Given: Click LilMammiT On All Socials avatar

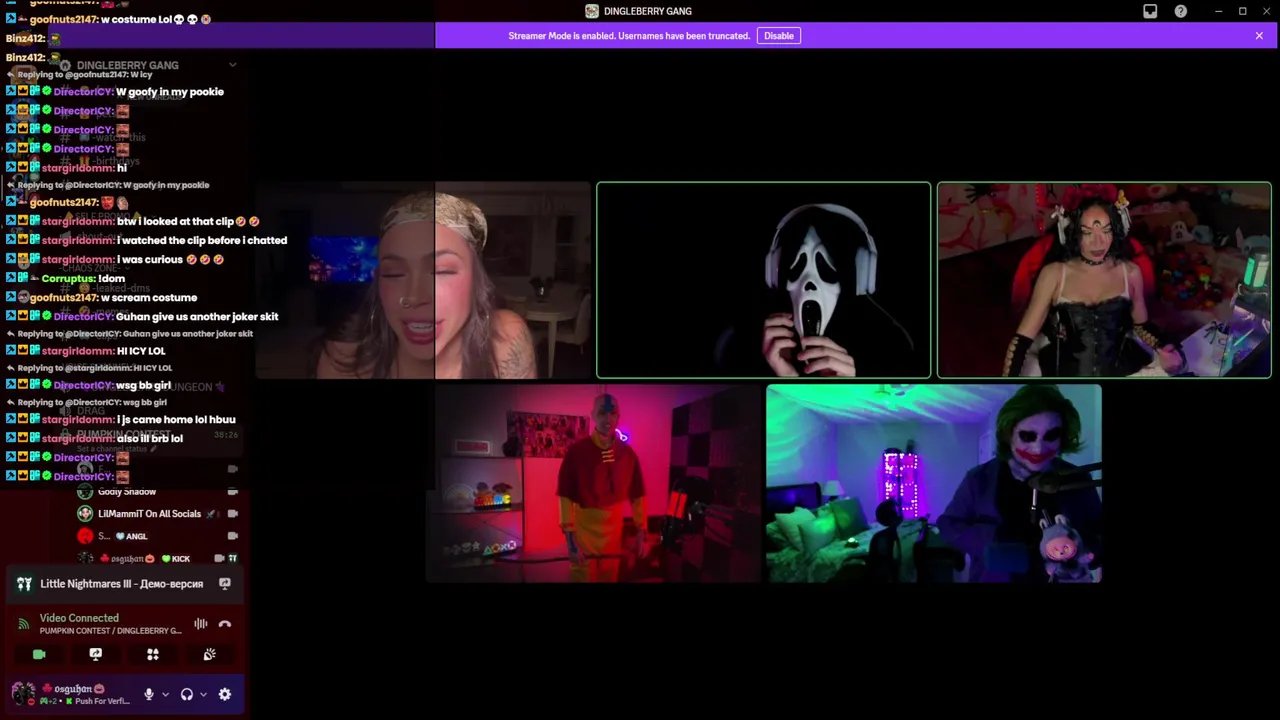Looking at the screenshot, I should pyautogui.click(x=85, y=514).
